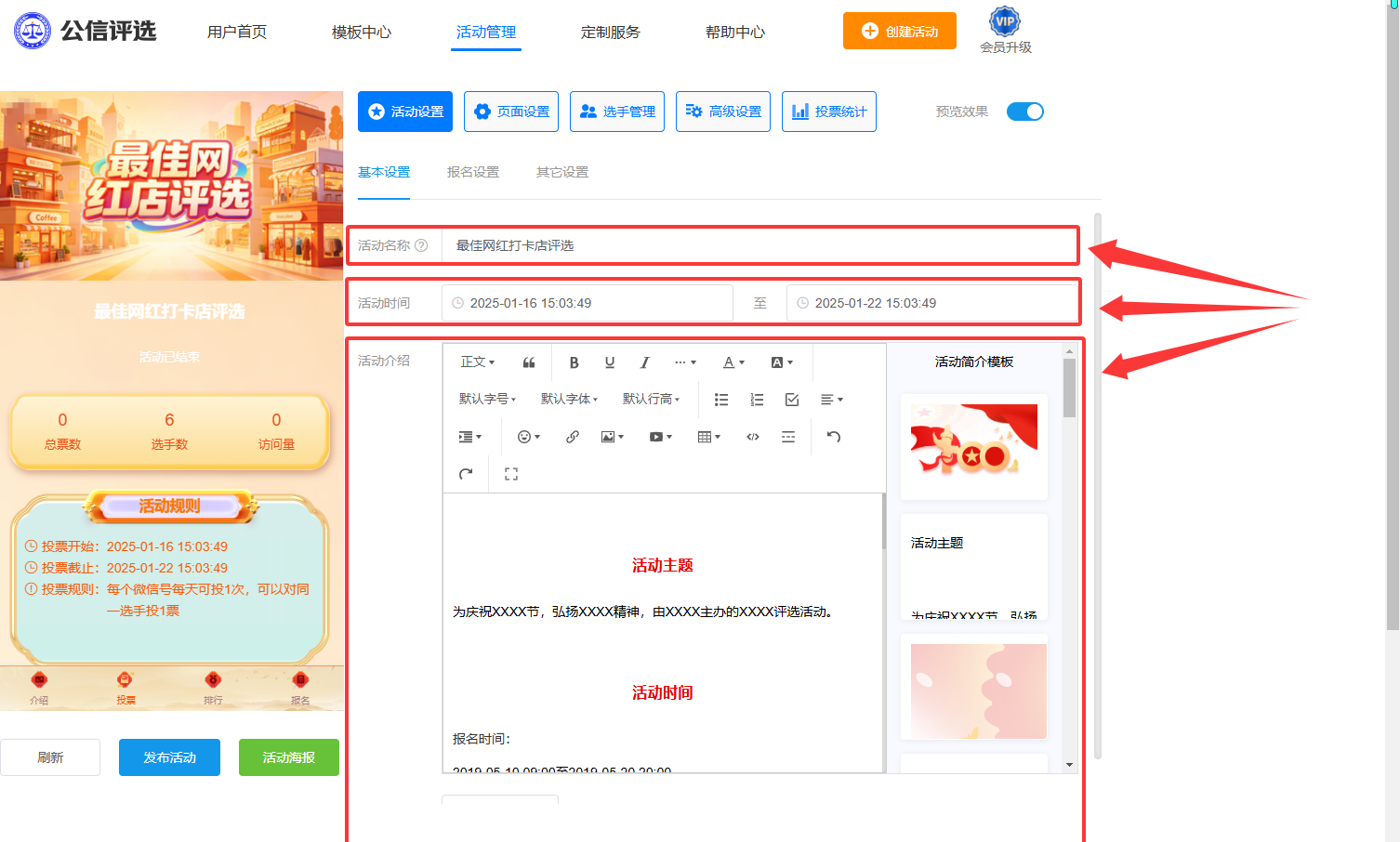The width and height of the screenshot is (1400, 842).
Task: Select the pink gradient template thumbnail
Action: point(974,687)
